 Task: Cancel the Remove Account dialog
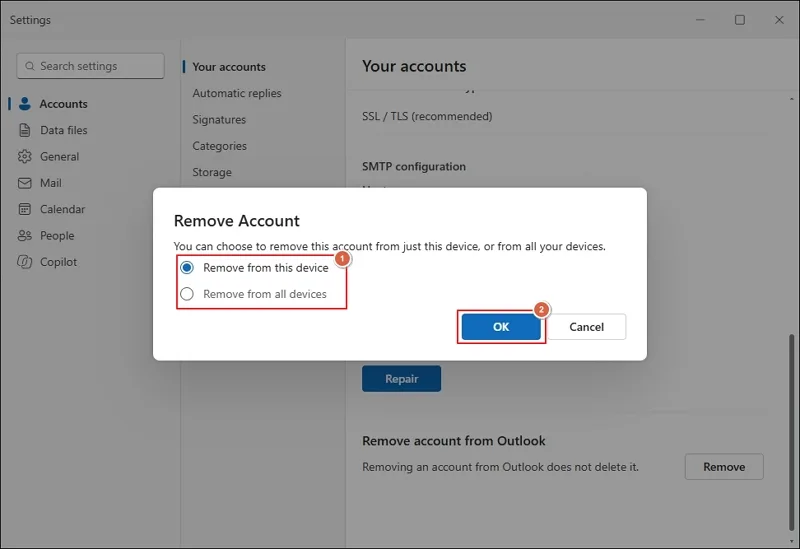[587, 327]
